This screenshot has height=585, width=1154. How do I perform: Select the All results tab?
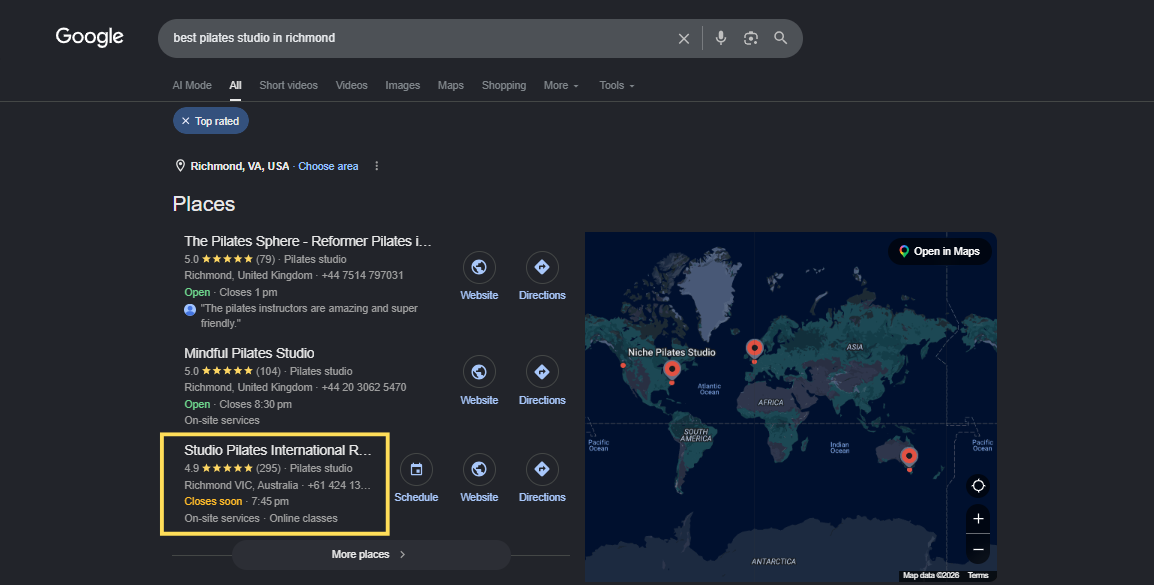point(236,85)
